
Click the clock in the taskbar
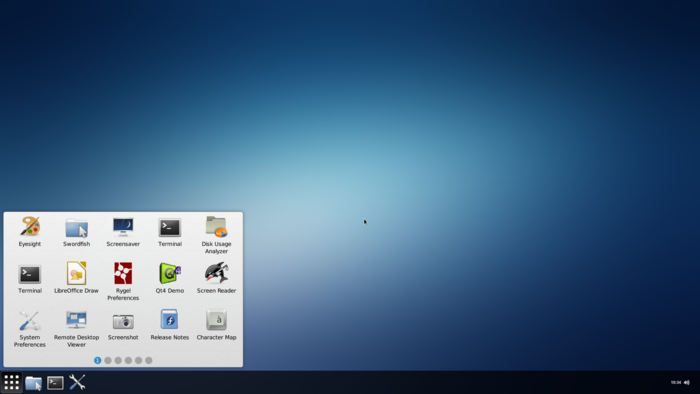pyautogui.click(x=675, y=382)
